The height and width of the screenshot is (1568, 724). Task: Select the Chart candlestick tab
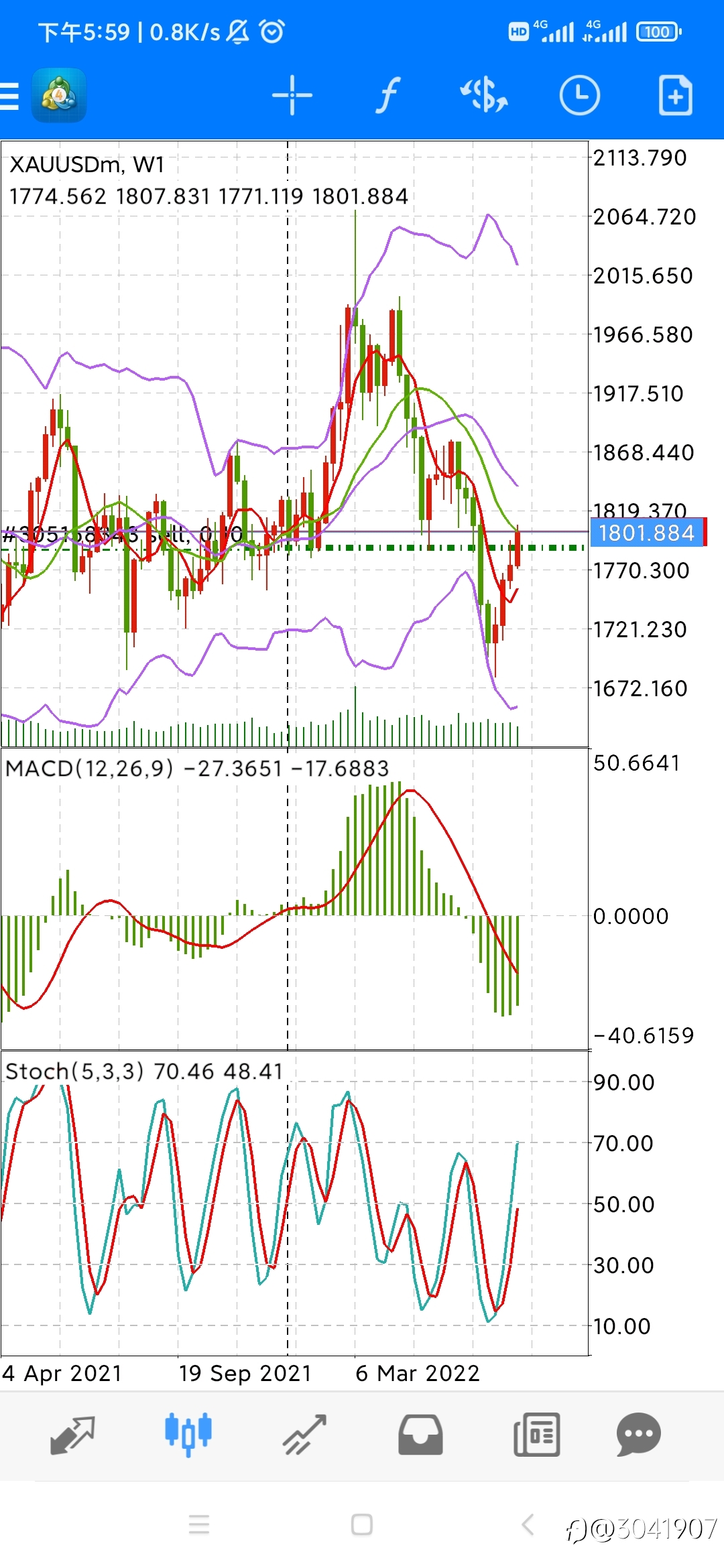click(188, 1435)
